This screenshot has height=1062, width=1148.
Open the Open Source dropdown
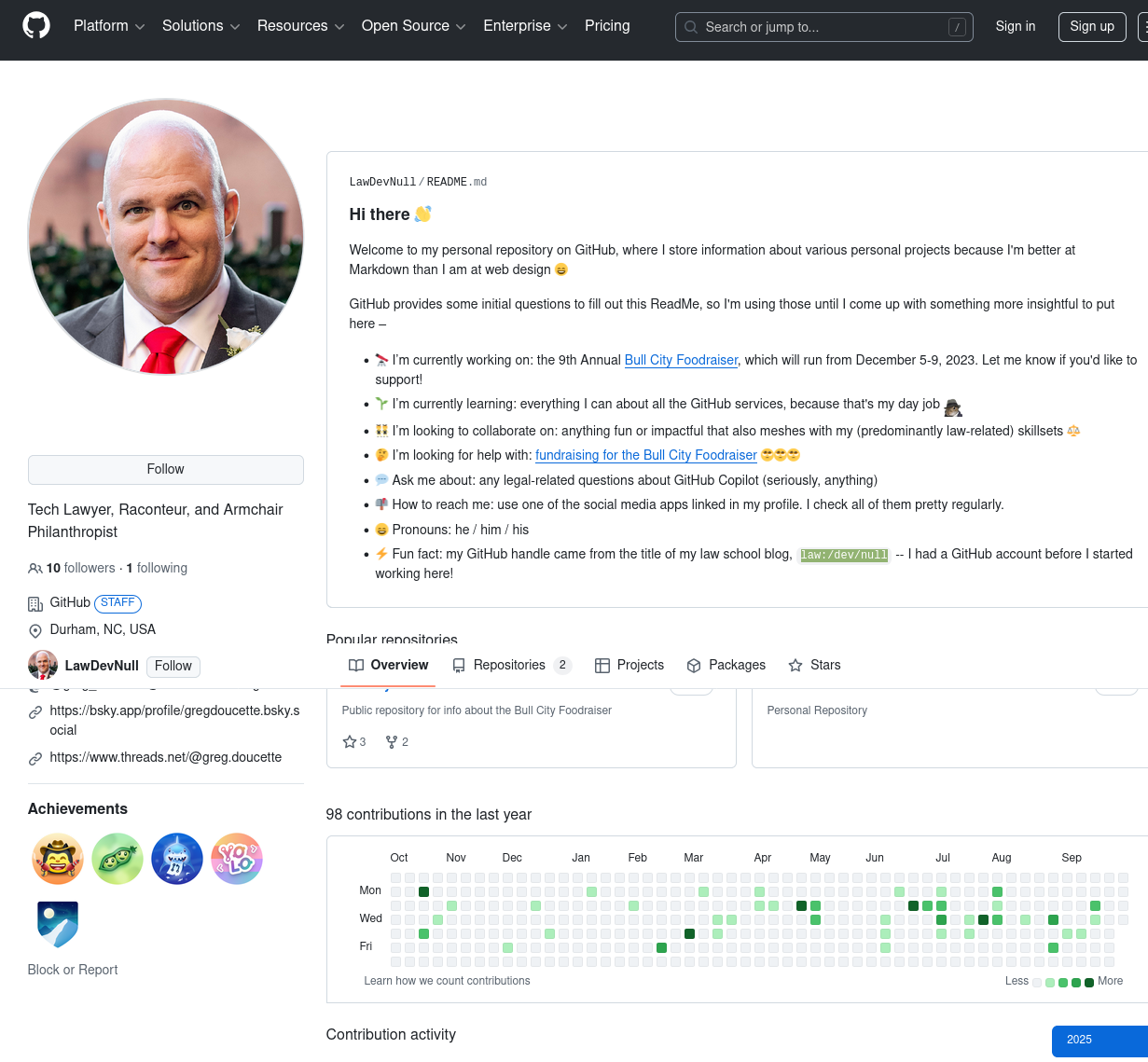click(413, 26)
